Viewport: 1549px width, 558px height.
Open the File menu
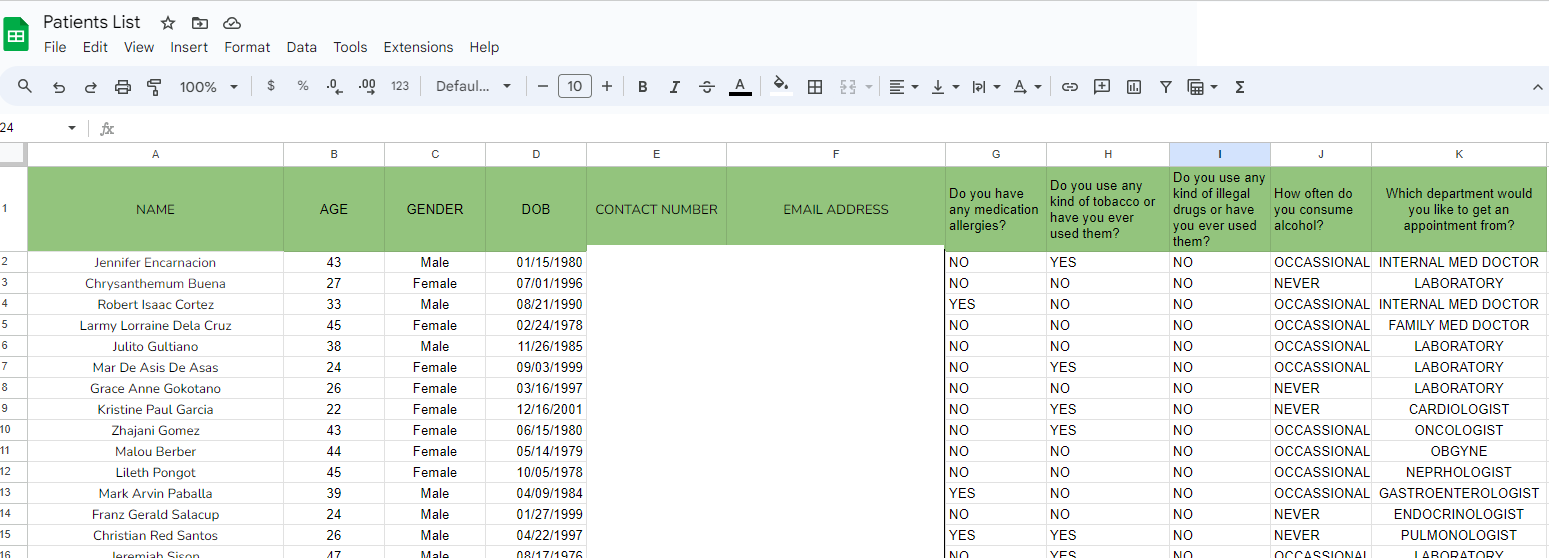coord(55,47)
